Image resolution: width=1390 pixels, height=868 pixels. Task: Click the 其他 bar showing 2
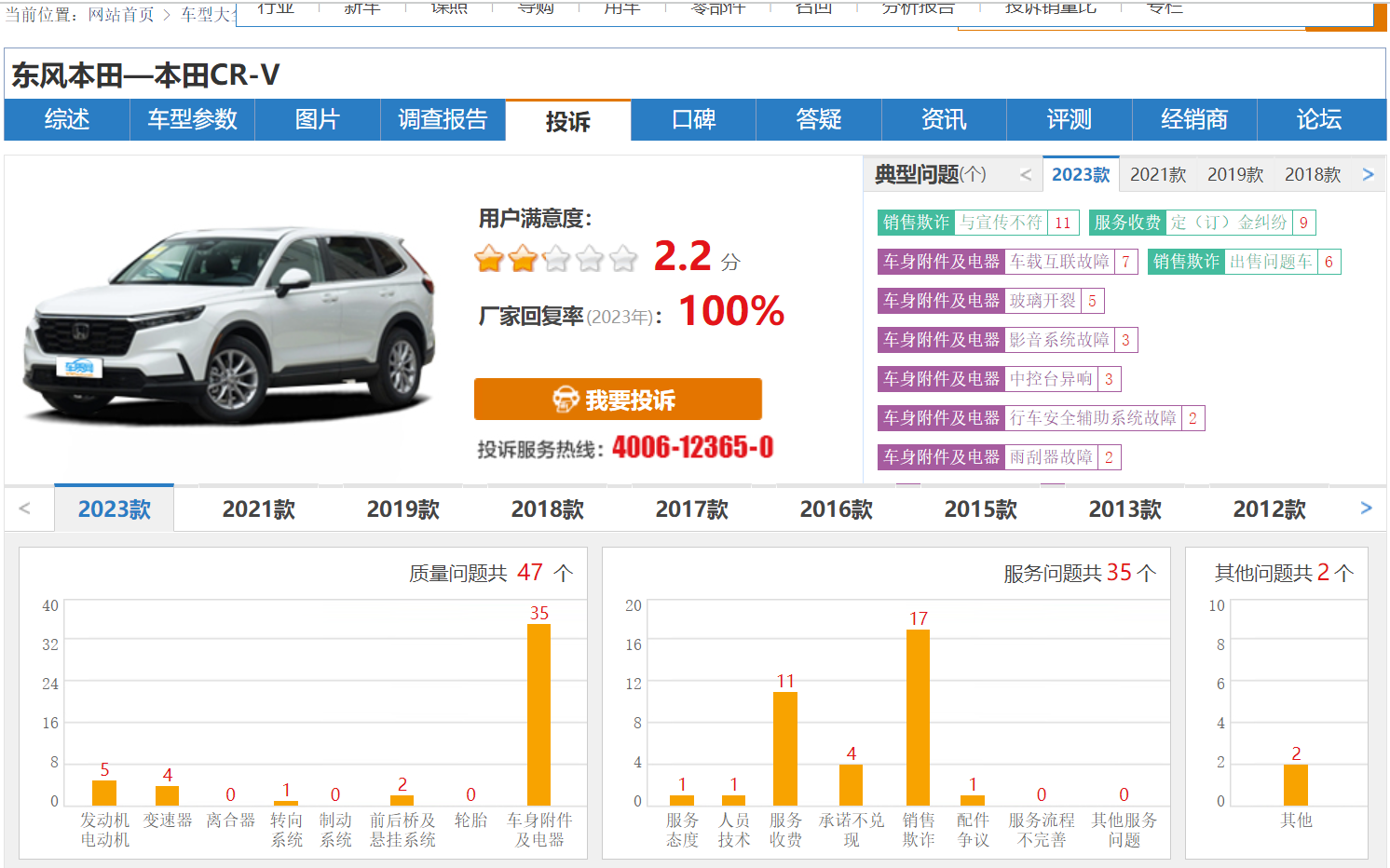coord(1296,785)
